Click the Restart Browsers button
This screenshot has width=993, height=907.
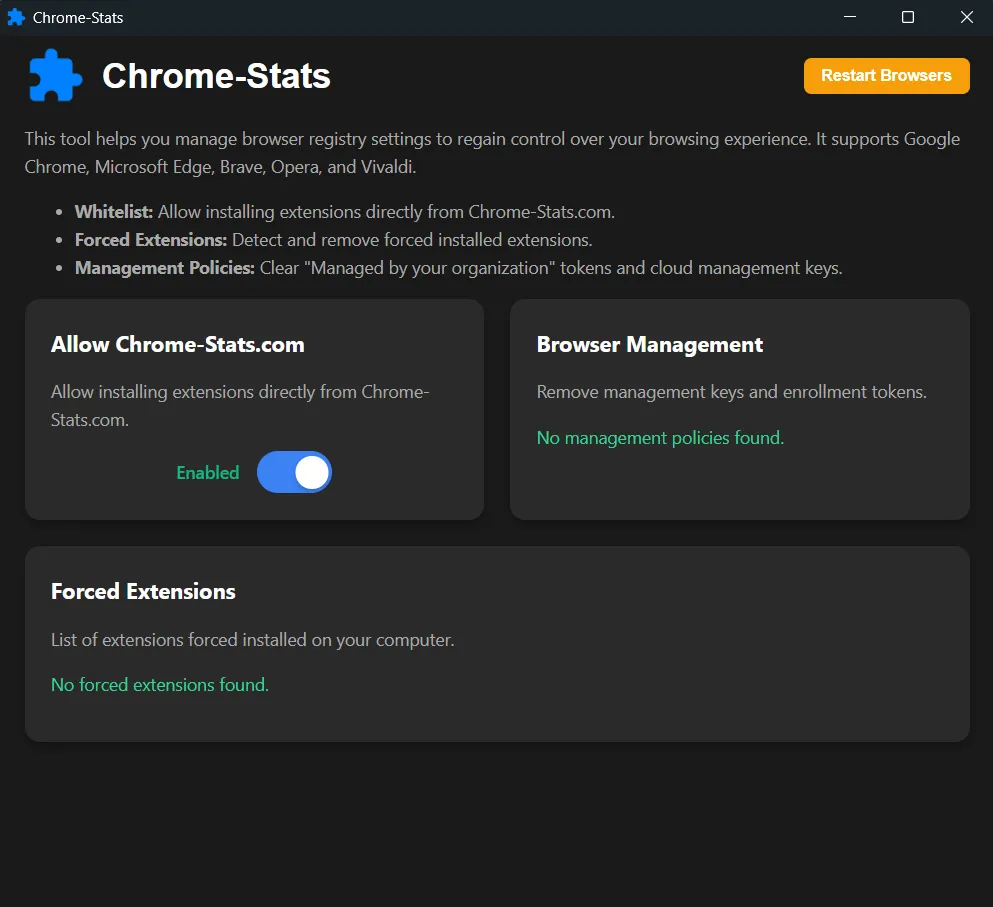[886, 76]
